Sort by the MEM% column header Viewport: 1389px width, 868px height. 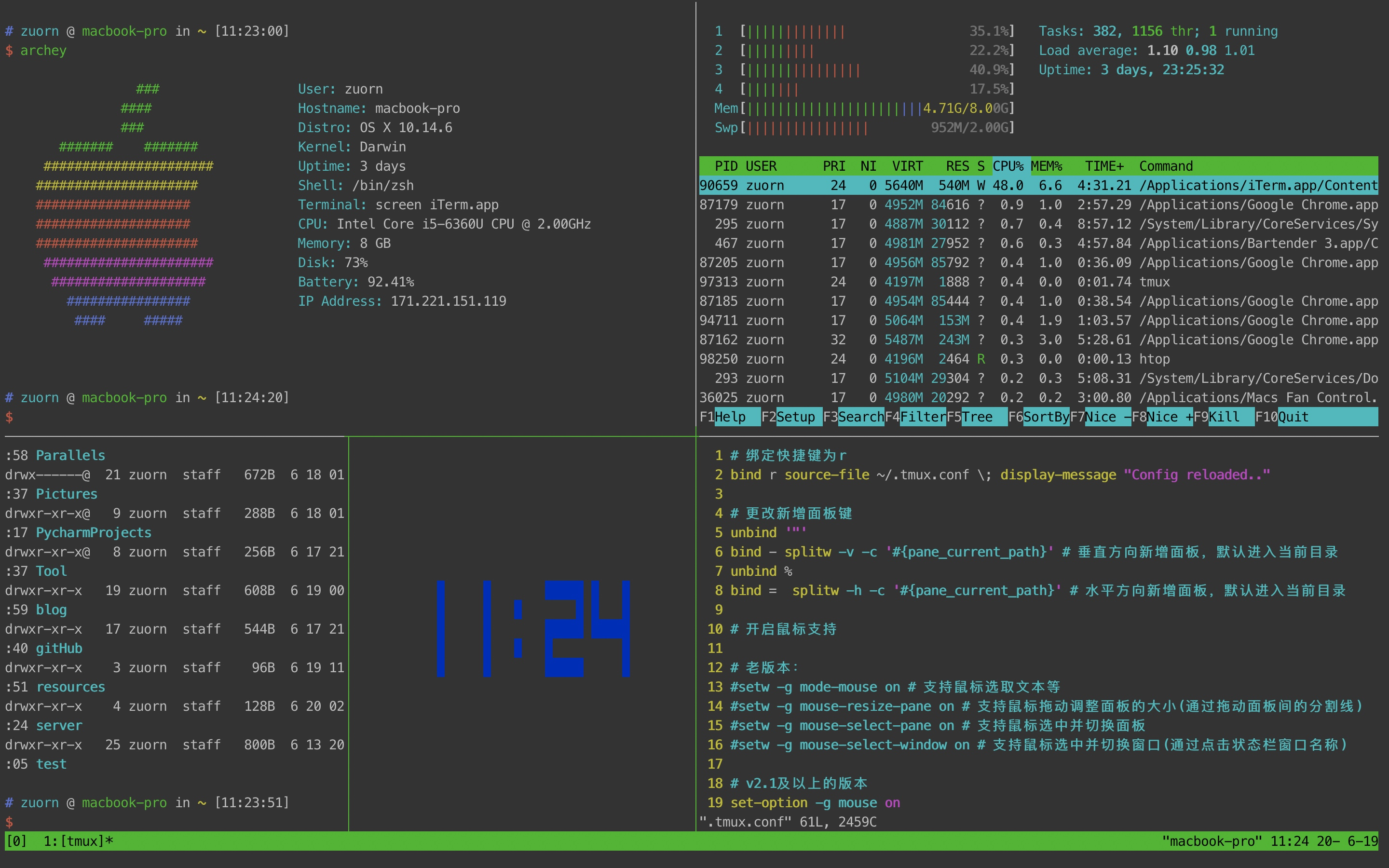pyautogui.click(x=1047, y=166)
